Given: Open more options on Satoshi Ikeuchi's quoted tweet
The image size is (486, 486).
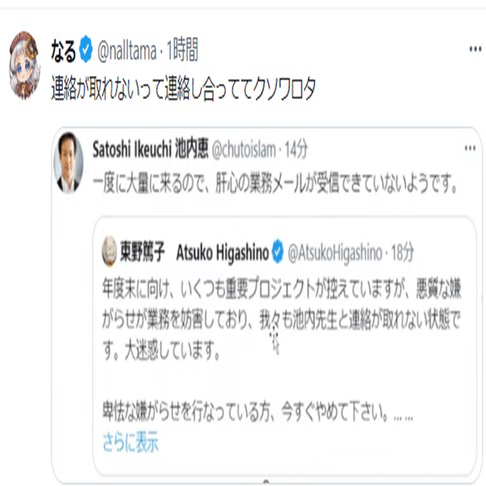Looking at the screenshot, I should (470, 148).
